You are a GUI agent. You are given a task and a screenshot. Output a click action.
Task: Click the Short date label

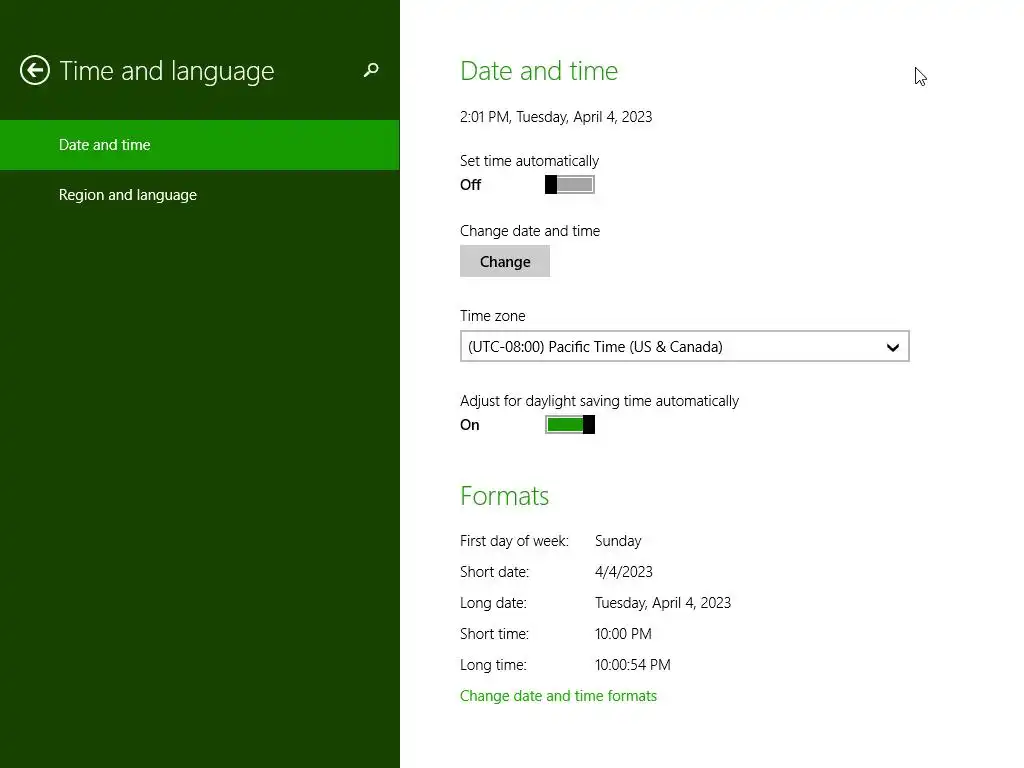(494, 572)
